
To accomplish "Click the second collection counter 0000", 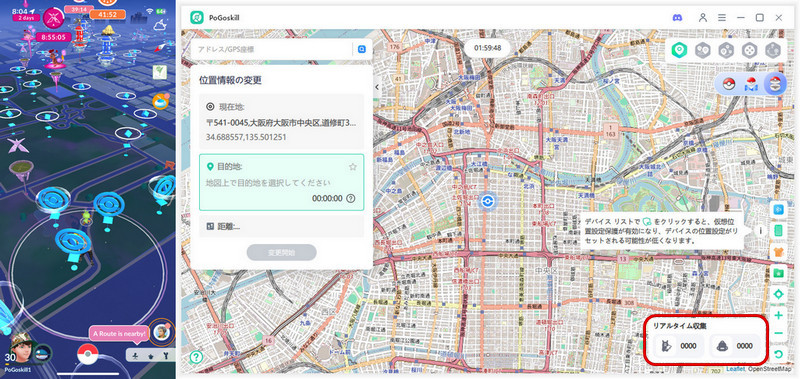I will click(x=735, y=346).
